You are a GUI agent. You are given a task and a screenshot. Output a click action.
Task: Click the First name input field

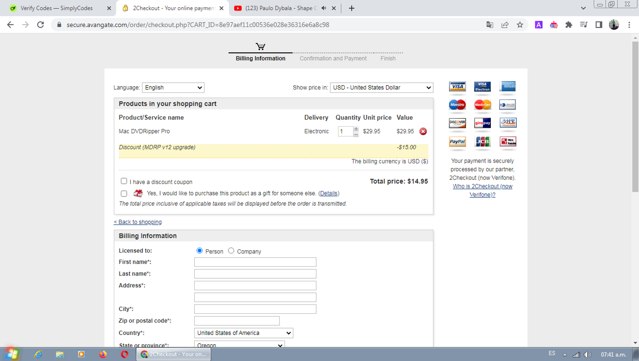click(x=255, y=262)
